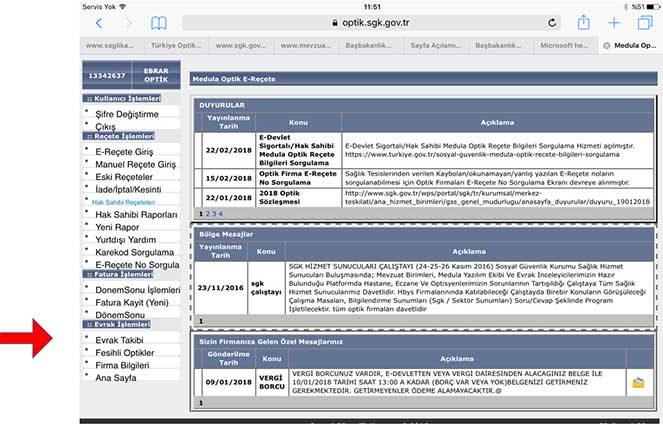663x425 pixels.
Task: Go to Duyurular page 3
Action: [214, 214]
